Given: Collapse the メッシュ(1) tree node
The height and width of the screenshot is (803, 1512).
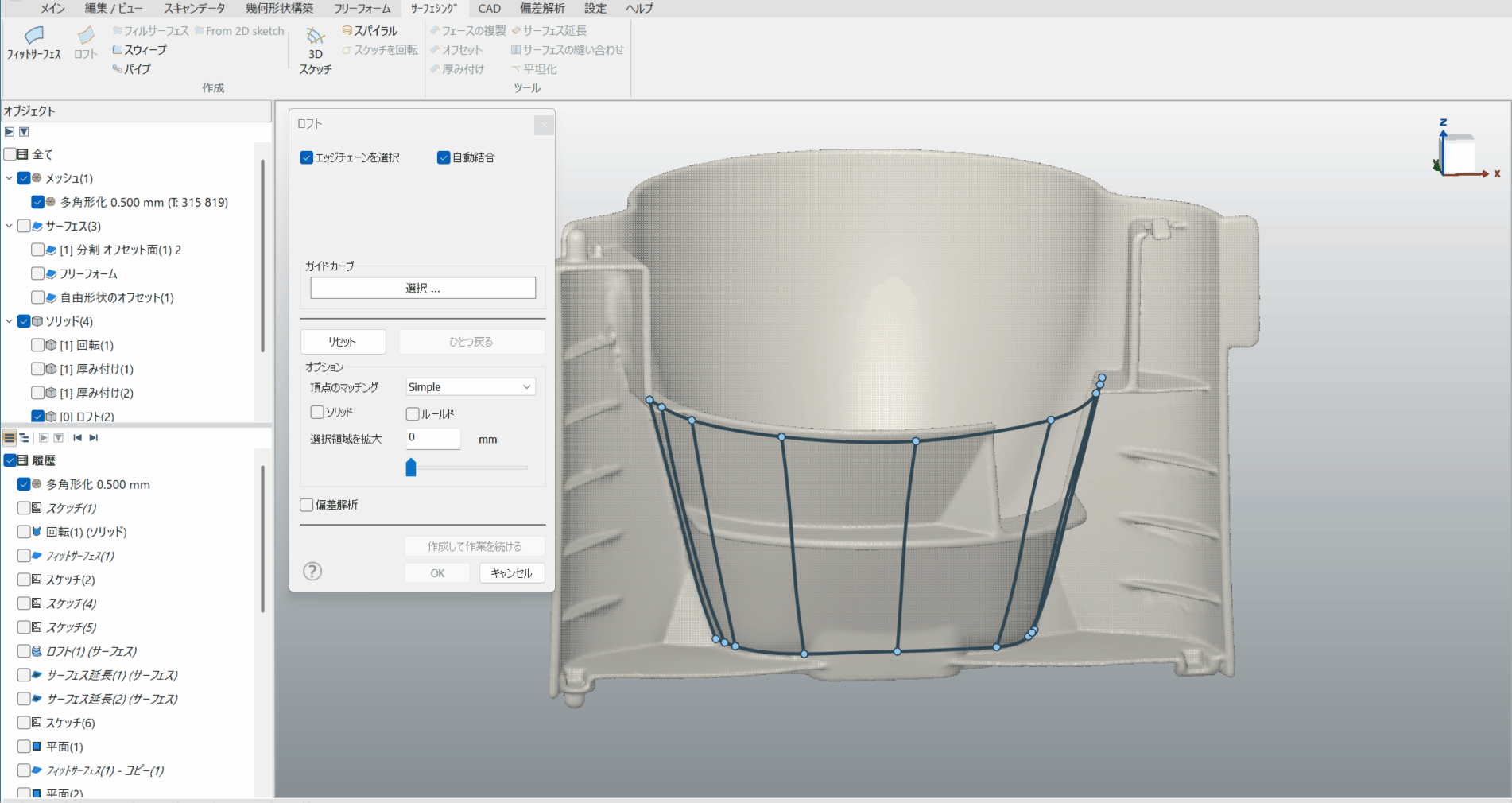Looking at the screenshot, I should (9, 179).
